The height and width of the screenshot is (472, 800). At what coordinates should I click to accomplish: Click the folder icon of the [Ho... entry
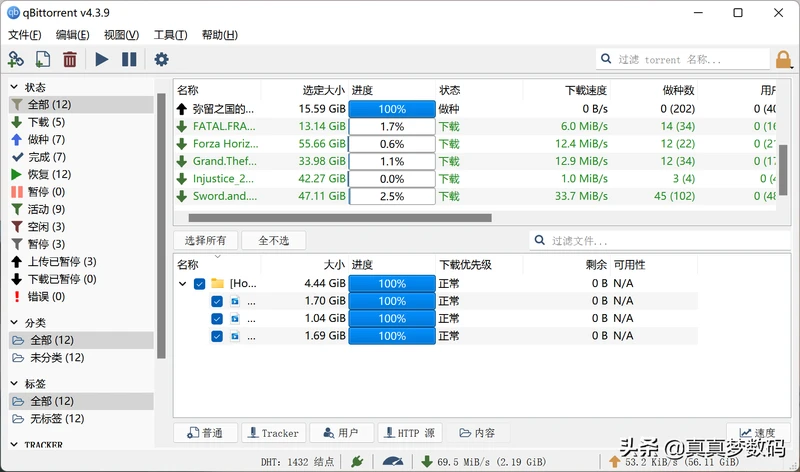pyautogui.click(x=218, y=283)
